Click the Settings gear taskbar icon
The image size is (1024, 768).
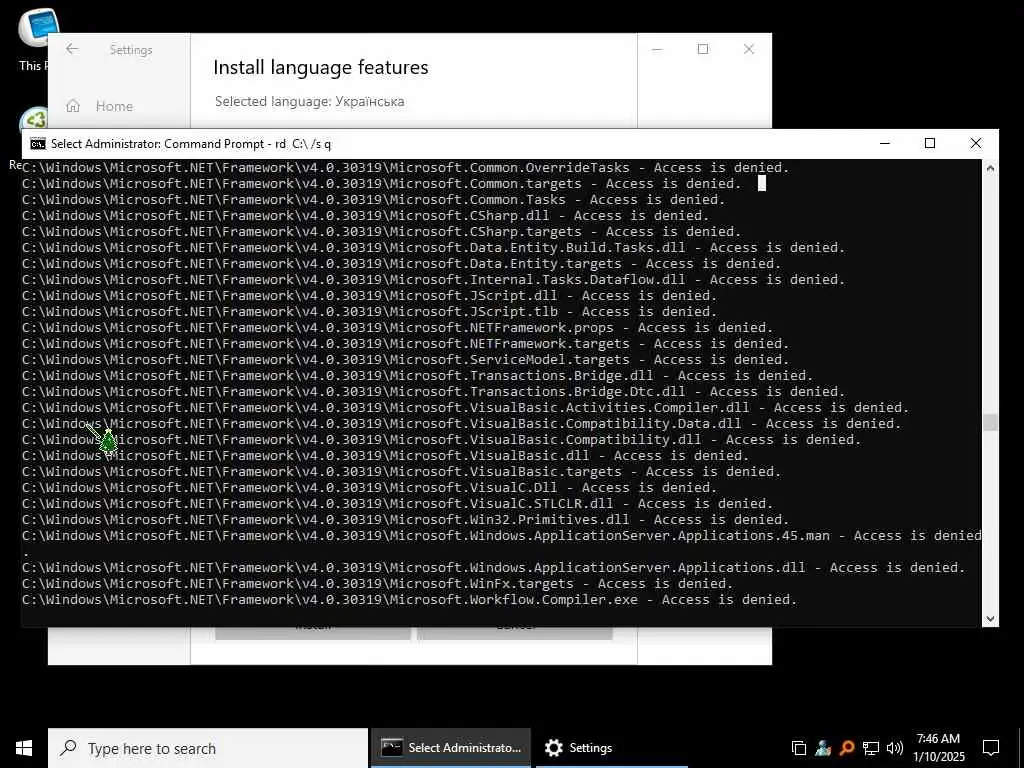coord(554,748)
